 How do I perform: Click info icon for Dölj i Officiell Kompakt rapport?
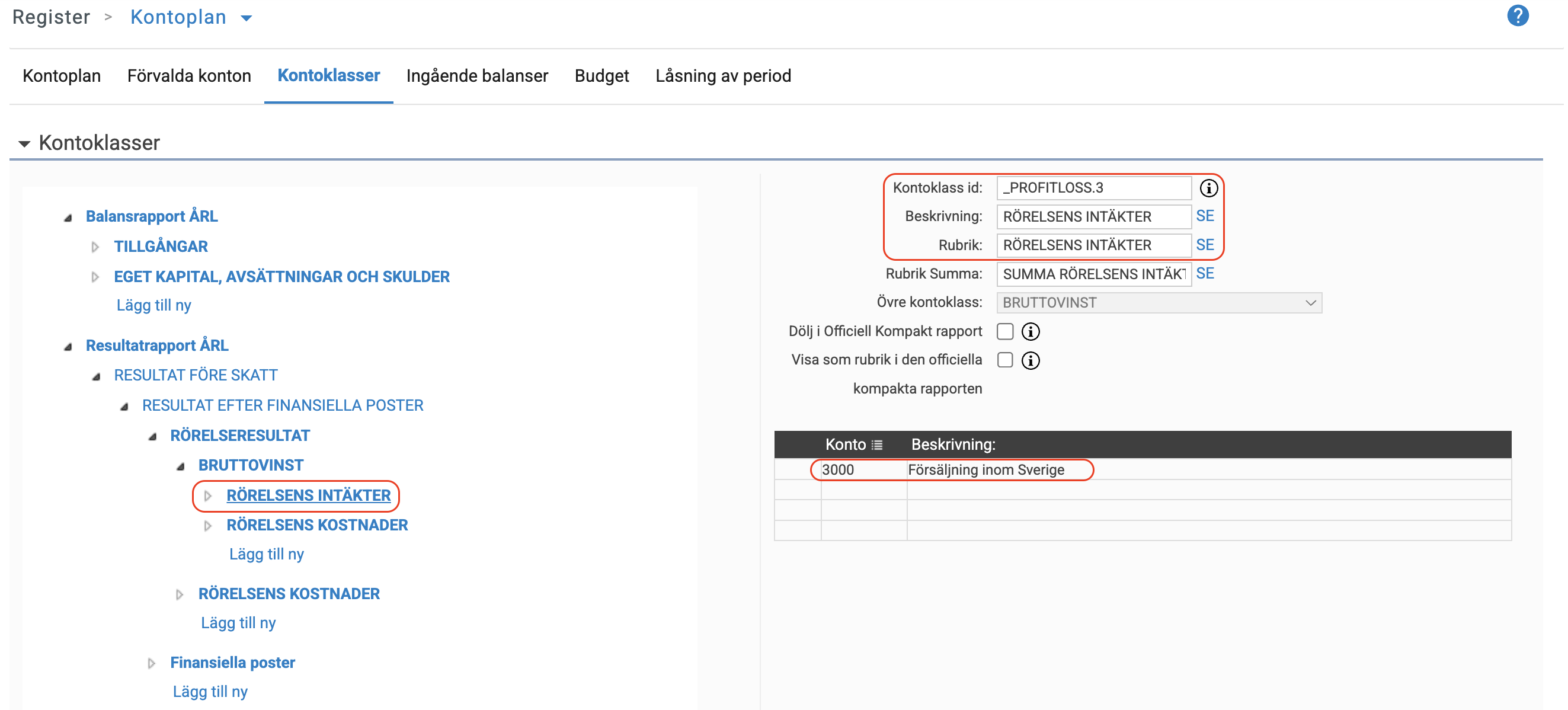[x=1031, y=332]
